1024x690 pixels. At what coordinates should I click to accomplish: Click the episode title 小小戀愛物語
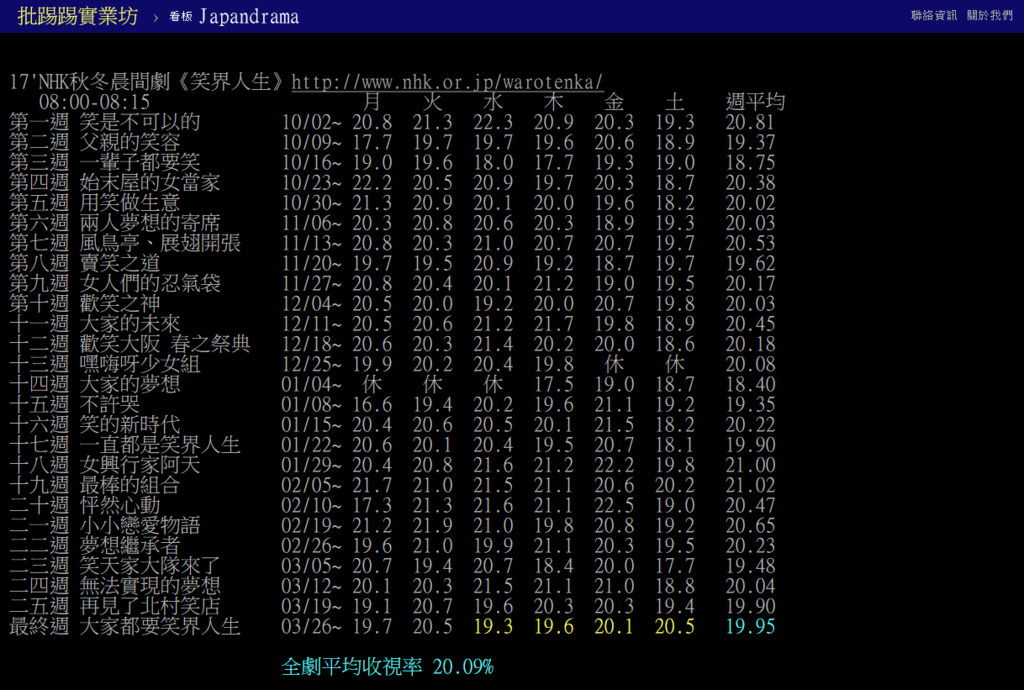click(x=140, y=526)
